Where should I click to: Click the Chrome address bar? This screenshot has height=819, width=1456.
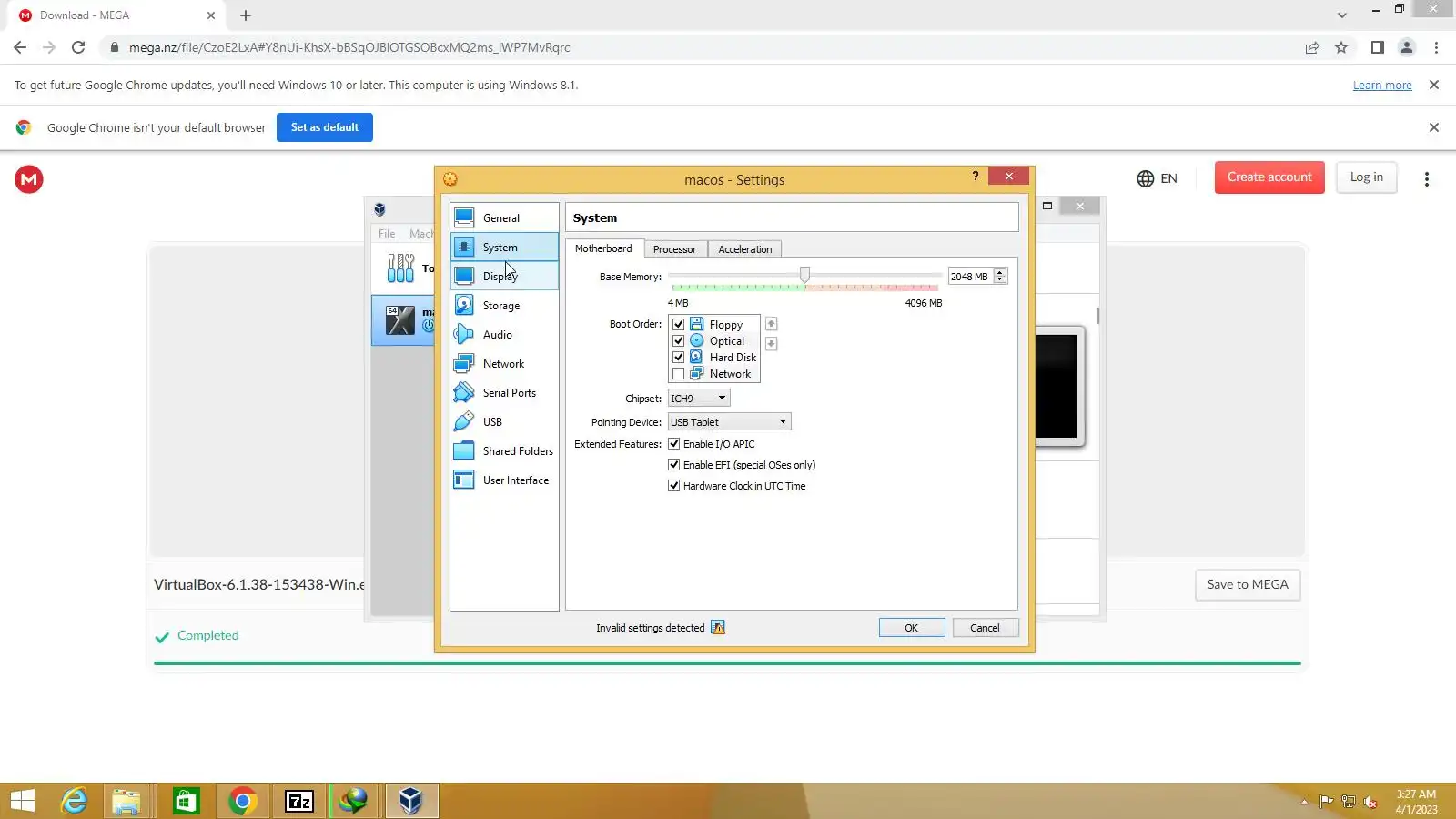tap(701, 47)
